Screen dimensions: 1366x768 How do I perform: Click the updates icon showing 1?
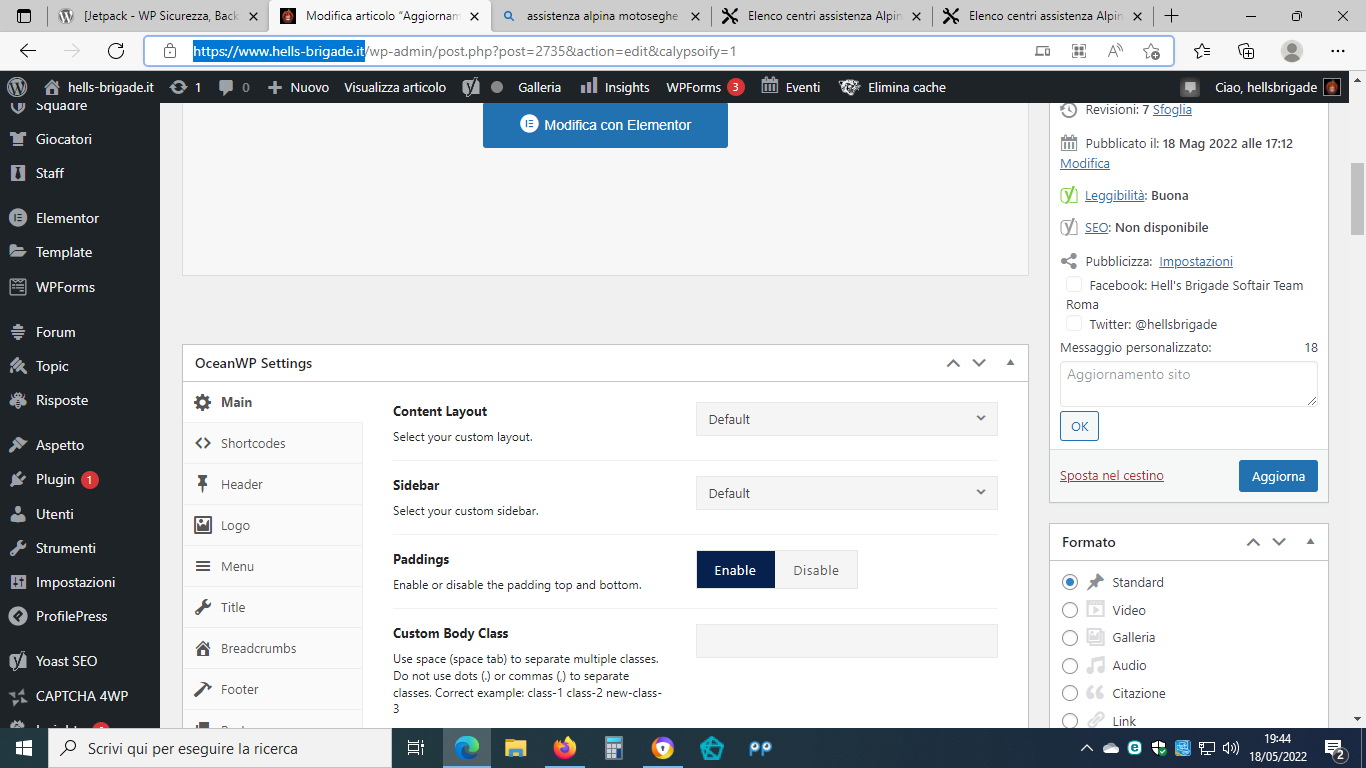(186, 87)
